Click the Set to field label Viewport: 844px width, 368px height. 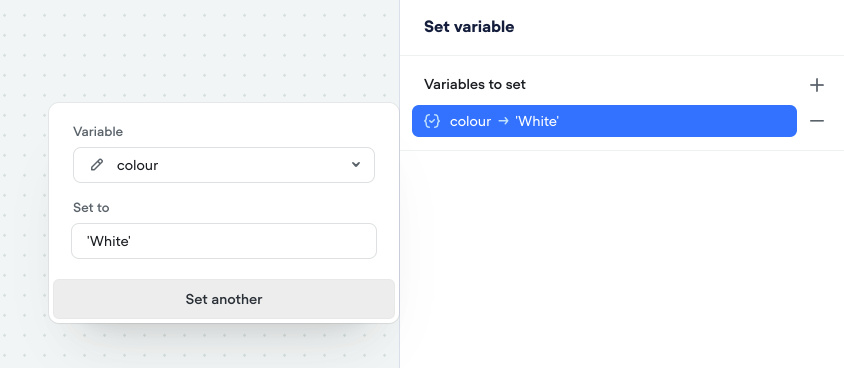point(91,207)
